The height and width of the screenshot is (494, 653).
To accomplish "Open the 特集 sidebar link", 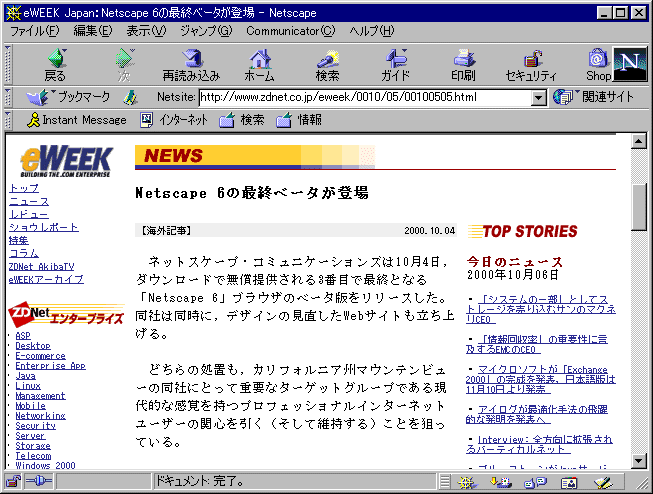I will pos(19,240).
